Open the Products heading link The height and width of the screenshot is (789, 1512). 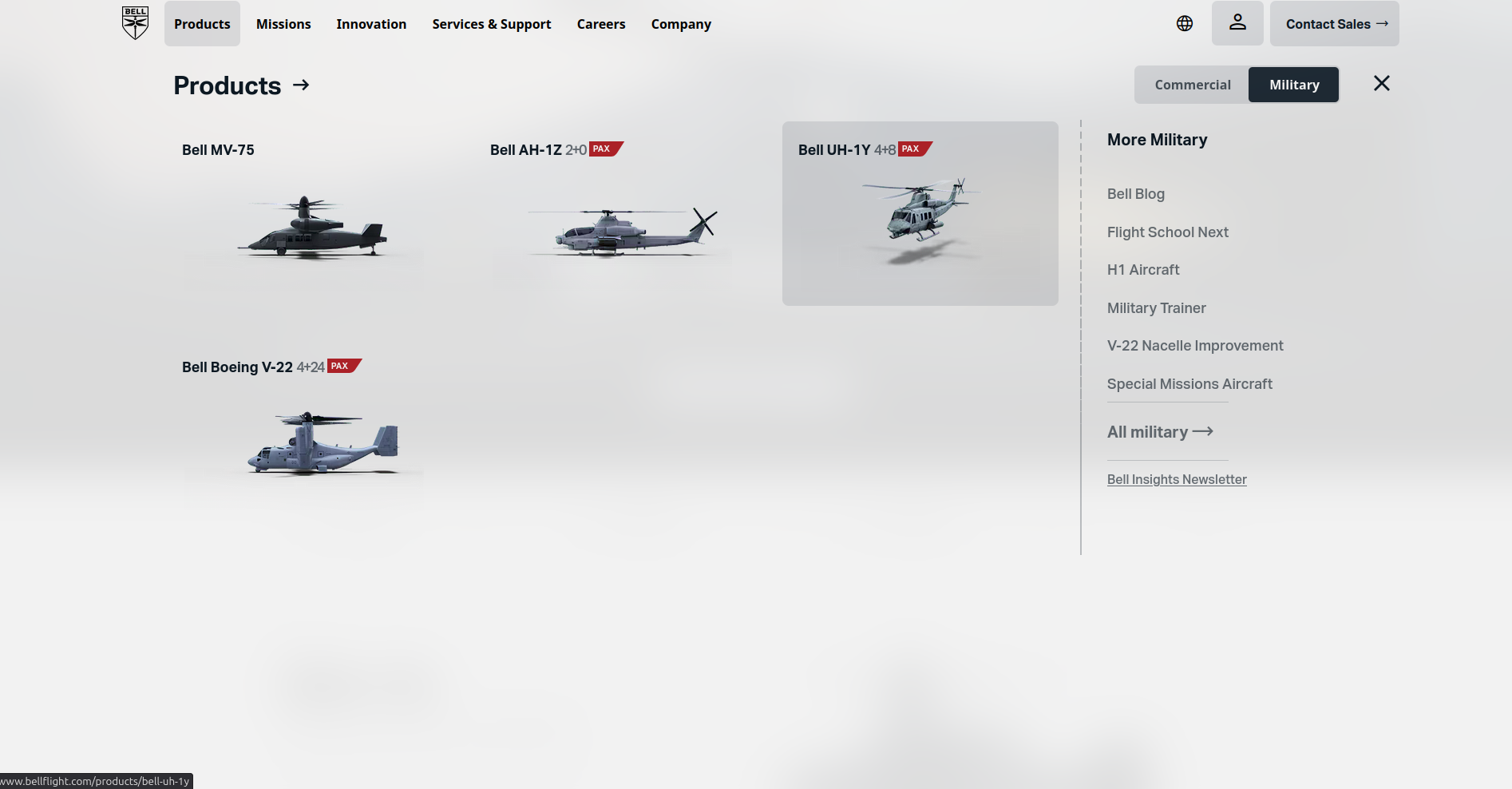click(x=228, y=85)
